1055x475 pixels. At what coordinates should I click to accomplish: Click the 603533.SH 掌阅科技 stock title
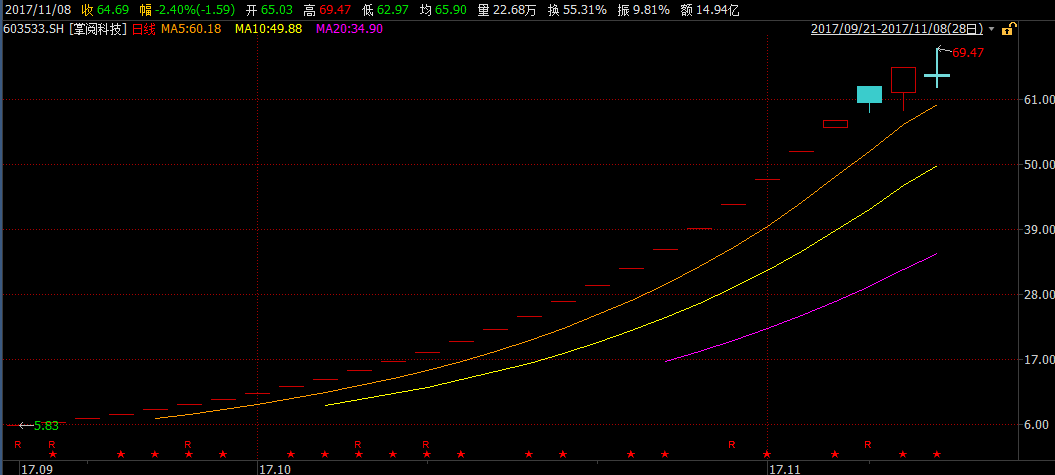[65, 29]
